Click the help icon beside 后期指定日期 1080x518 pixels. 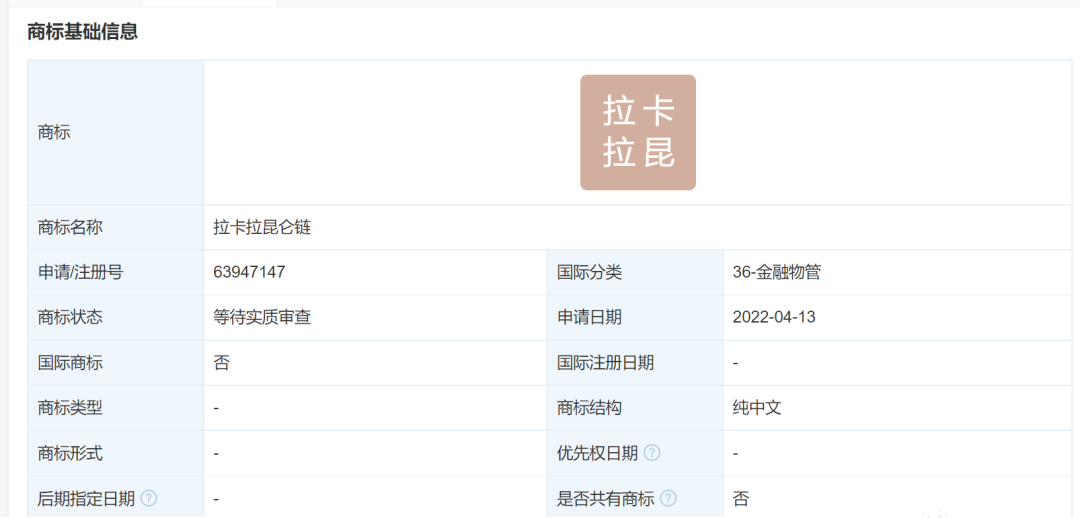click(149, 498)
